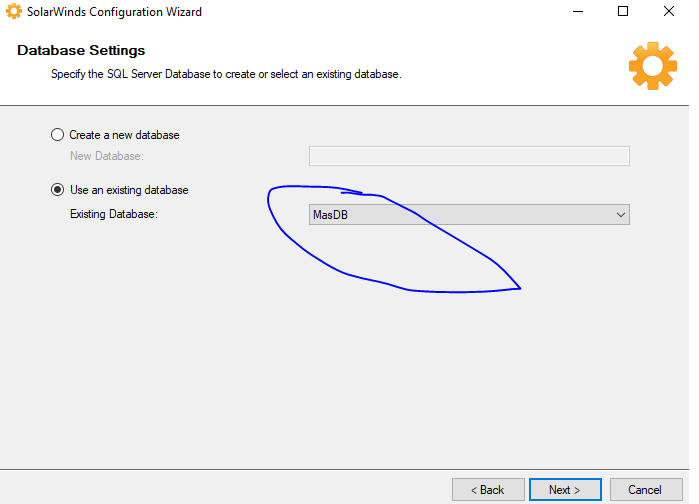The width and height of the screenshot is (699, 504).
Task: Click the 'Existing Database:' label
Action: (x=114, y=214)
